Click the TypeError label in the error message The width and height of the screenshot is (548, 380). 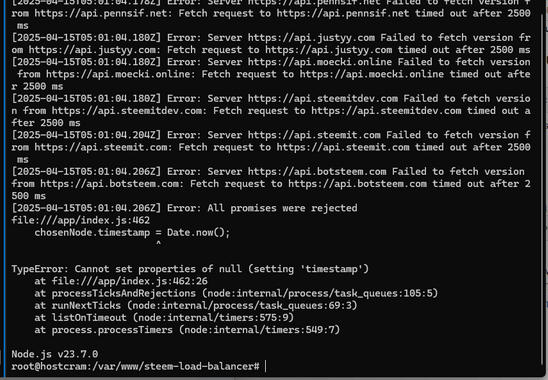pos(40,269)
